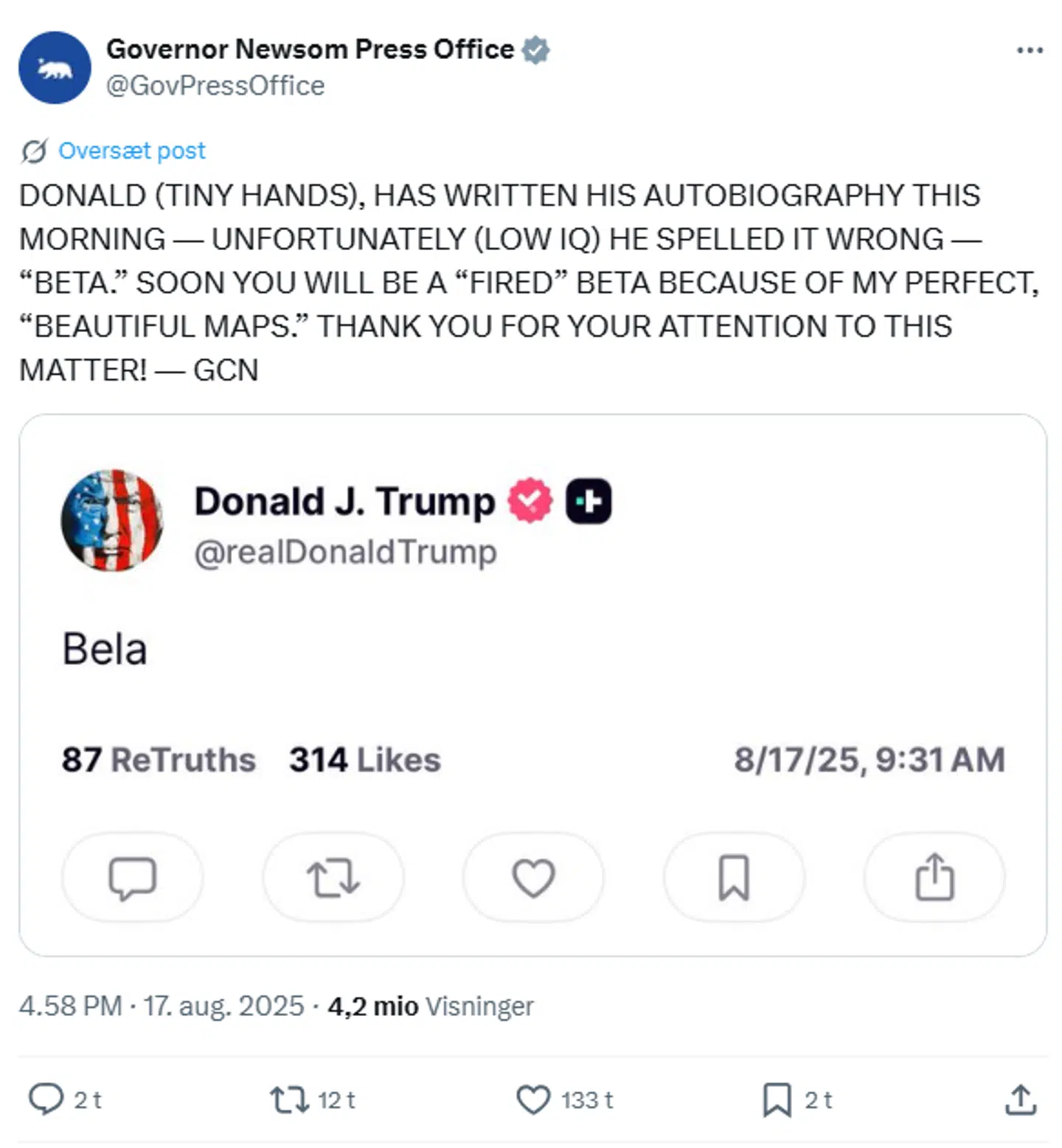Click the ReTruth arrows icon in the embedded post
Image resolution: width=1062 pixels, height=1148 pixels.
[x=332, y=877]
